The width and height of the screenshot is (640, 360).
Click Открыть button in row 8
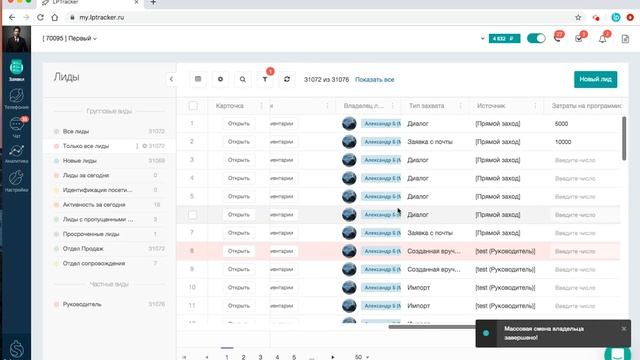[239, 251]
